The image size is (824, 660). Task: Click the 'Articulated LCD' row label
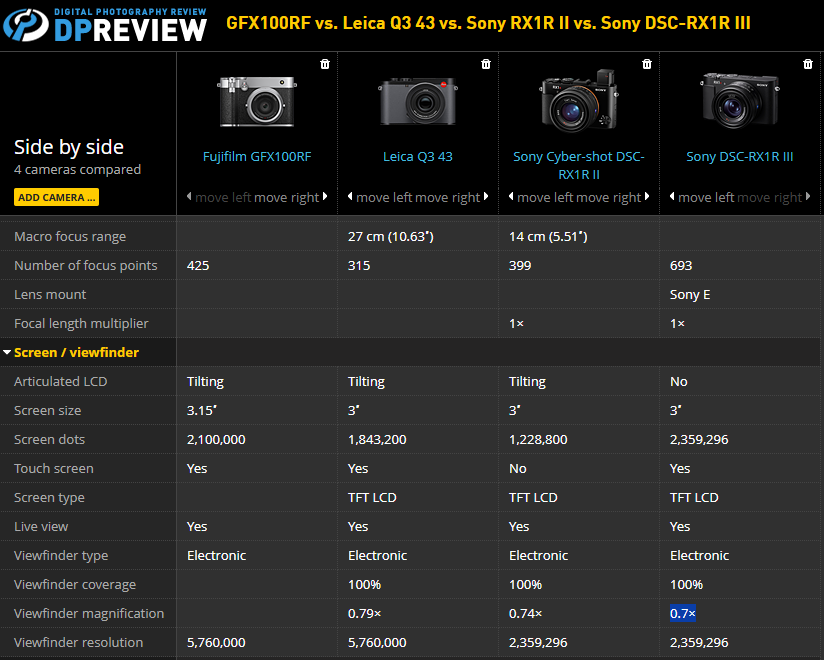tap(60, 381)
